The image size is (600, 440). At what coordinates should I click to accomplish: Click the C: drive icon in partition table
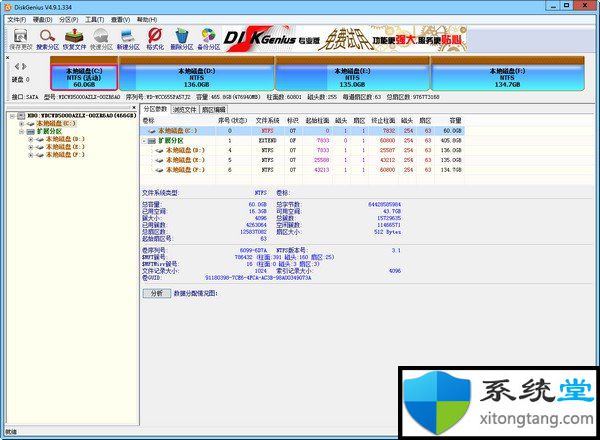[152, 131]
